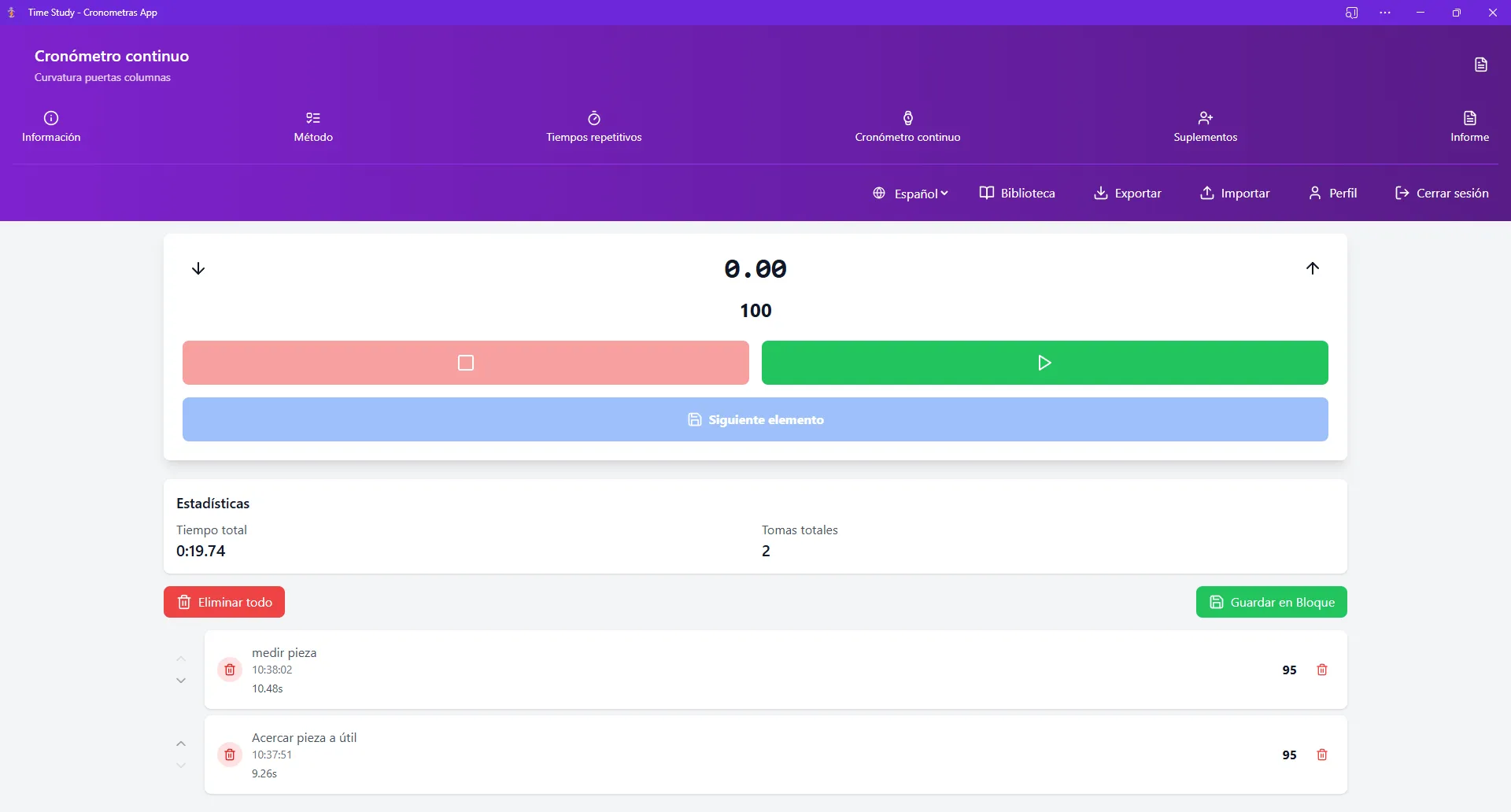Viewport: 1511px width, 812px height.
Task: Click the 95 rating of Acercar pieza a útil
Action: [1289, 755]
